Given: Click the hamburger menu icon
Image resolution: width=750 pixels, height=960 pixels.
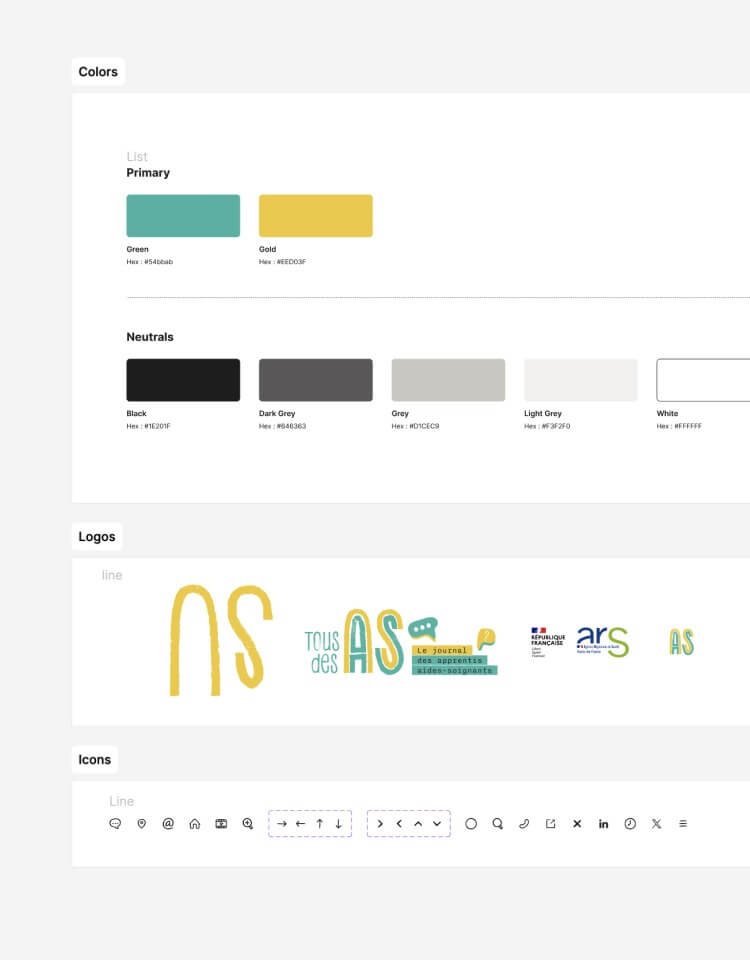Looking at the screenshot, I should click(683, 823).
